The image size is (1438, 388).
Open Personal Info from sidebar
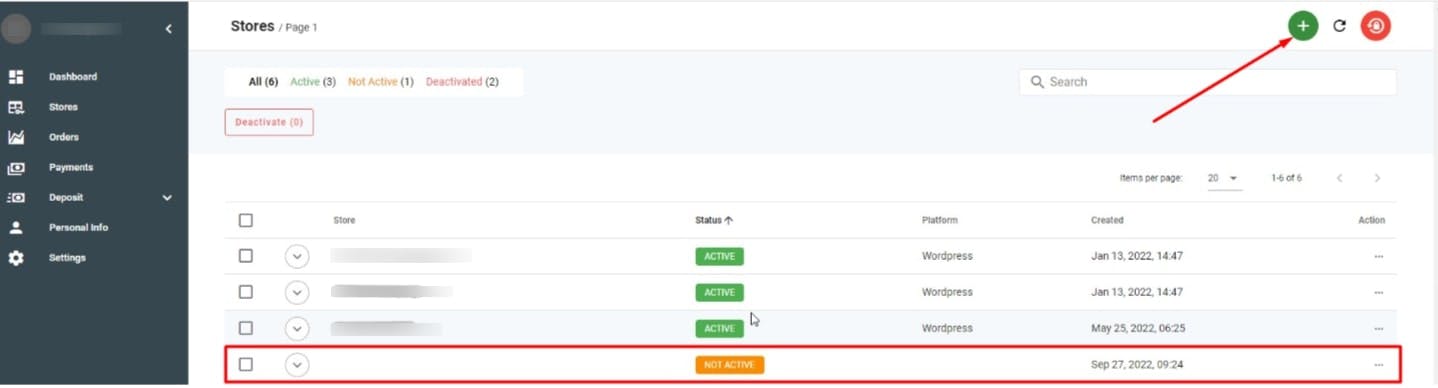coord(78,227)
